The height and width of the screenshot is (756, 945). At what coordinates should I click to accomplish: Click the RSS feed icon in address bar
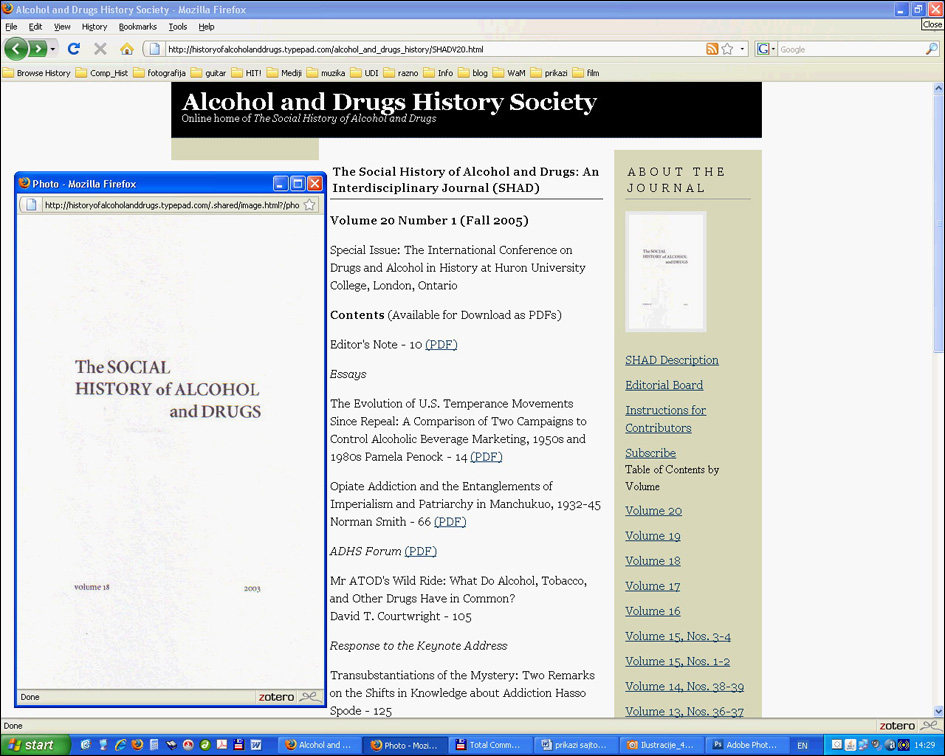[x=712, y=48]
